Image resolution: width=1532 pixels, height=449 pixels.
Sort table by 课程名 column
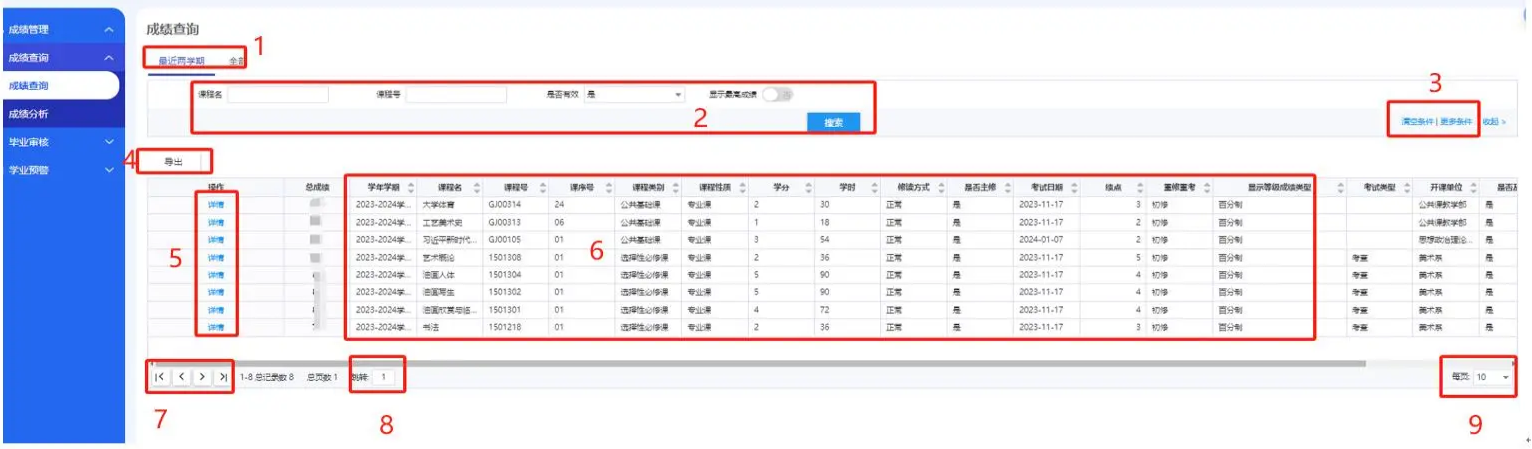click(x=476, y=187)
